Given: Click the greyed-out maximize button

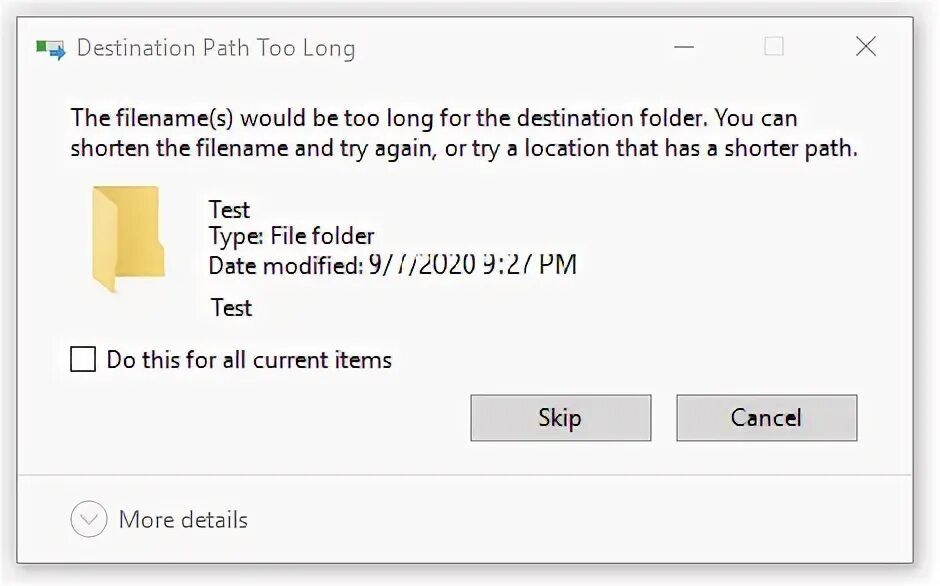Looking at the screenshot, I should [774, 47].
